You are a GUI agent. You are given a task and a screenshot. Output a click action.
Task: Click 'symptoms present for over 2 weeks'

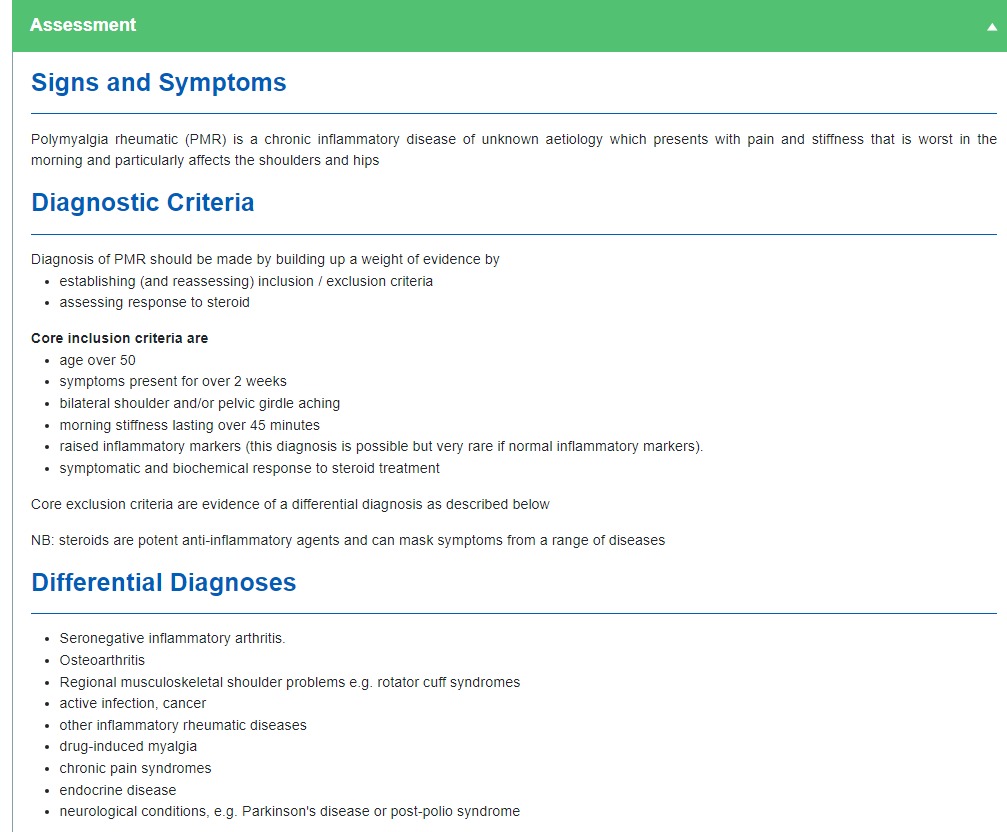(x=173, y=381)
